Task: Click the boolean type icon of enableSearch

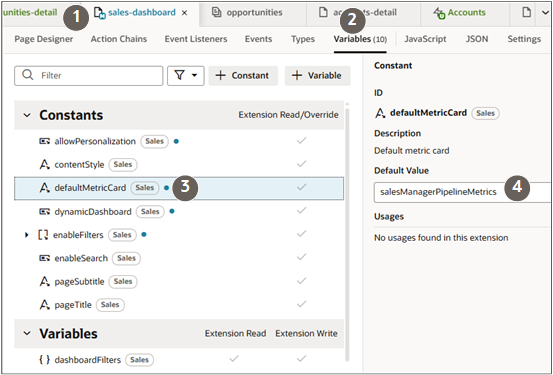Action: (x=44, y=258)
